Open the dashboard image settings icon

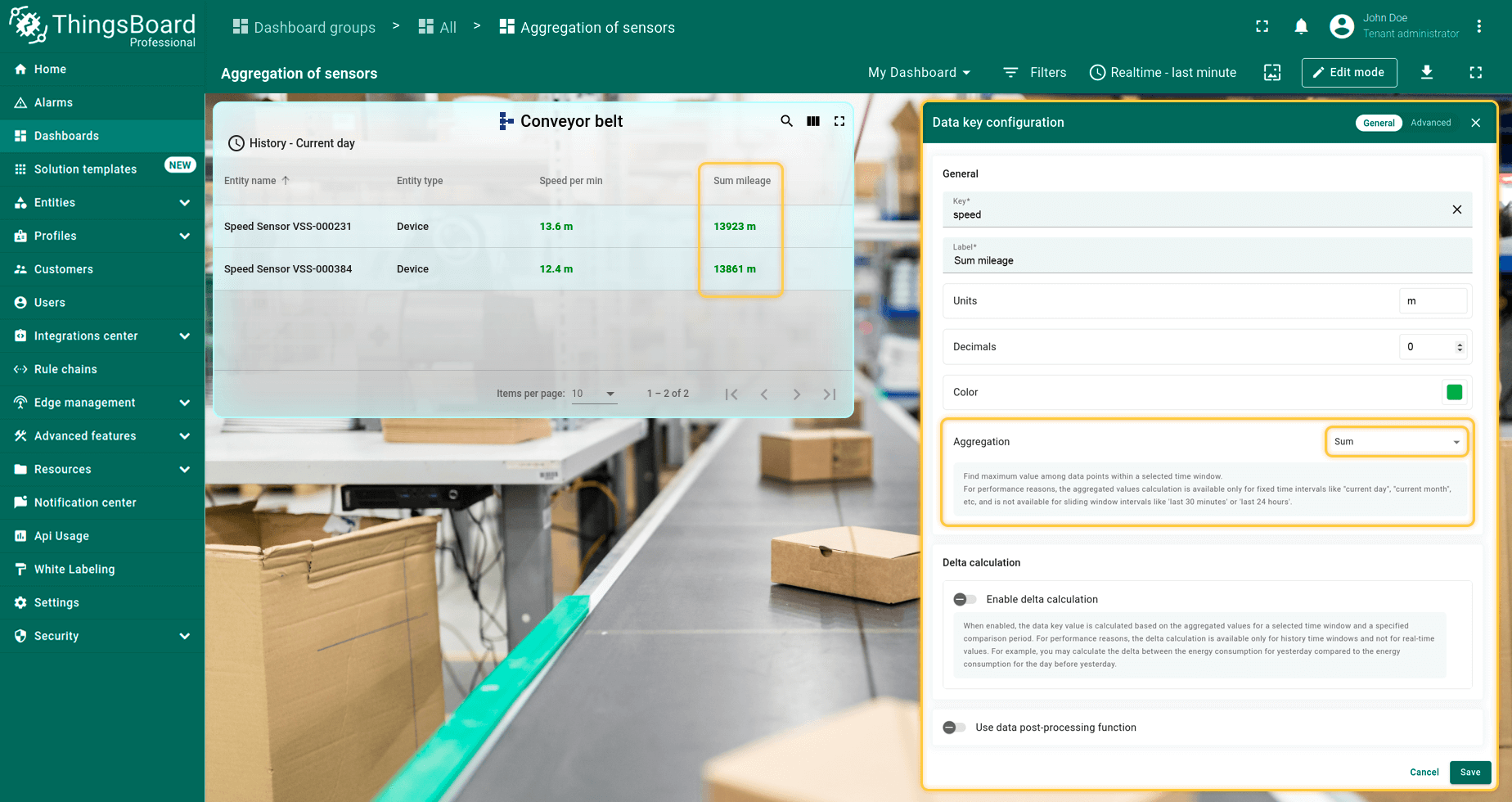1272,73
